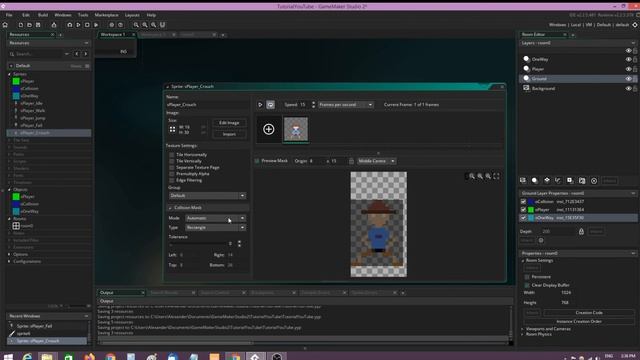Click the Stop toolbar icon
This screenshot has width=640, height=360.
[87, 25]
